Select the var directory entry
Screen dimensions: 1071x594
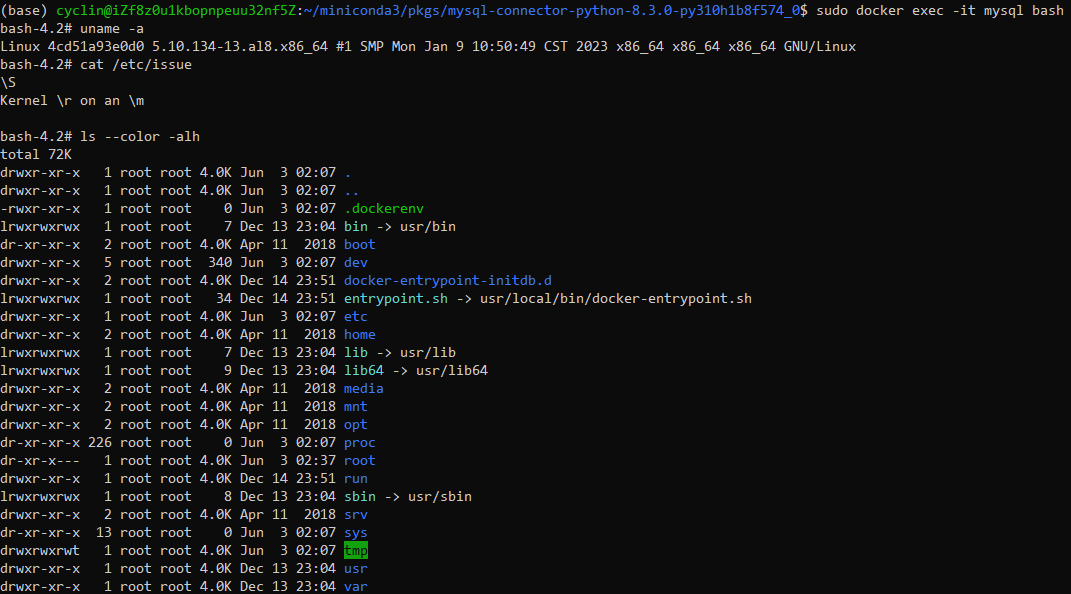[x=356, y=586]
